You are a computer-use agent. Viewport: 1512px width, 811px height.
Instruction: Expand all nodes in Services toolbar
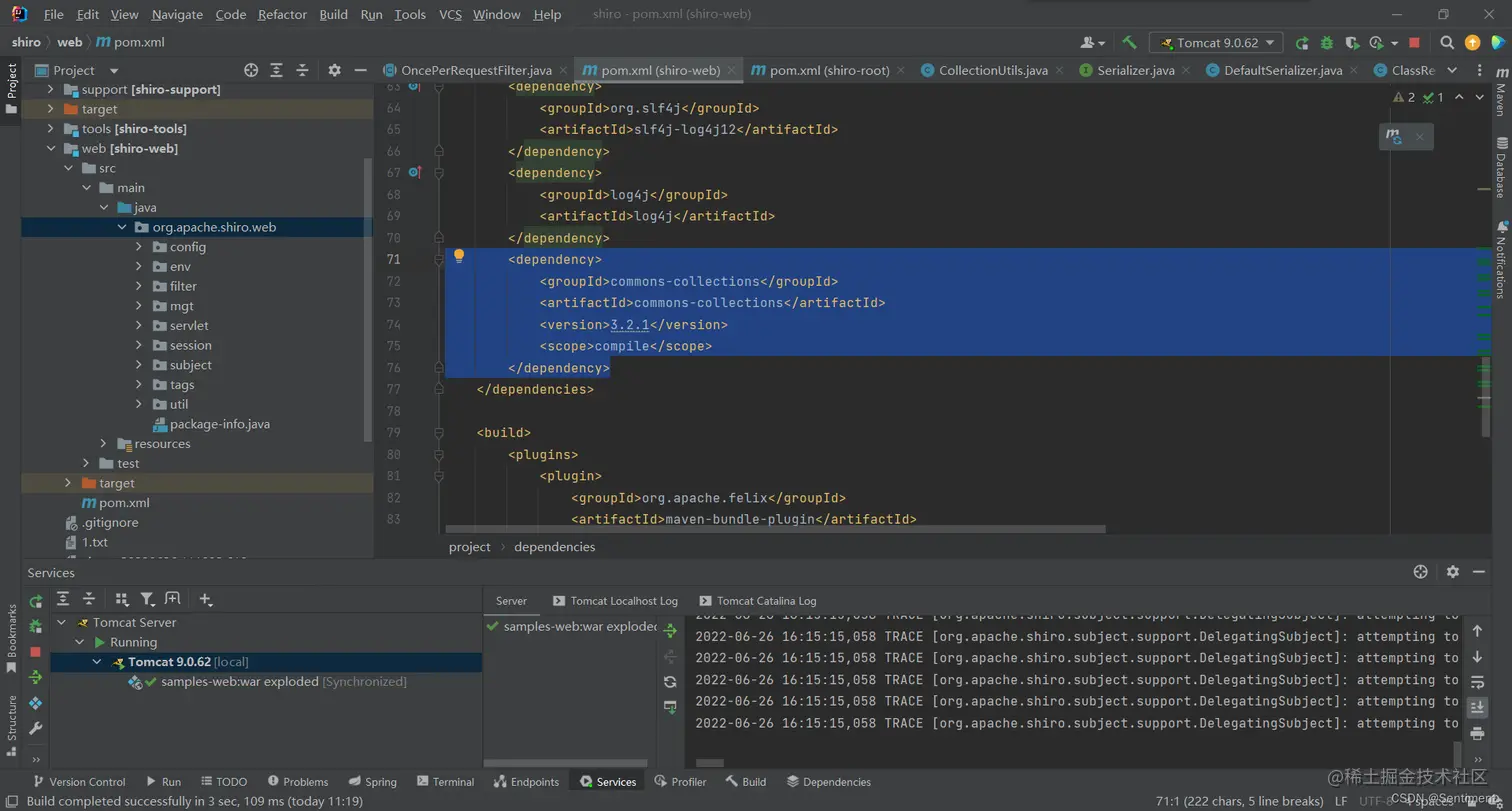[x=63, y=599]
